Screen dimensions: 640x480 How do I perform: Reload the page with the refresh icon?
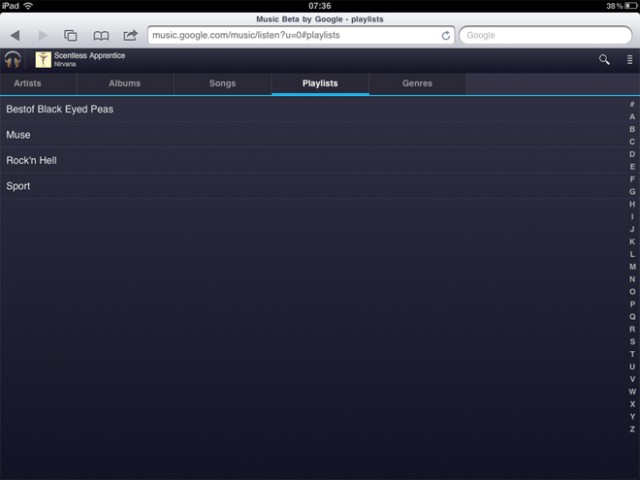coord(446,36)
